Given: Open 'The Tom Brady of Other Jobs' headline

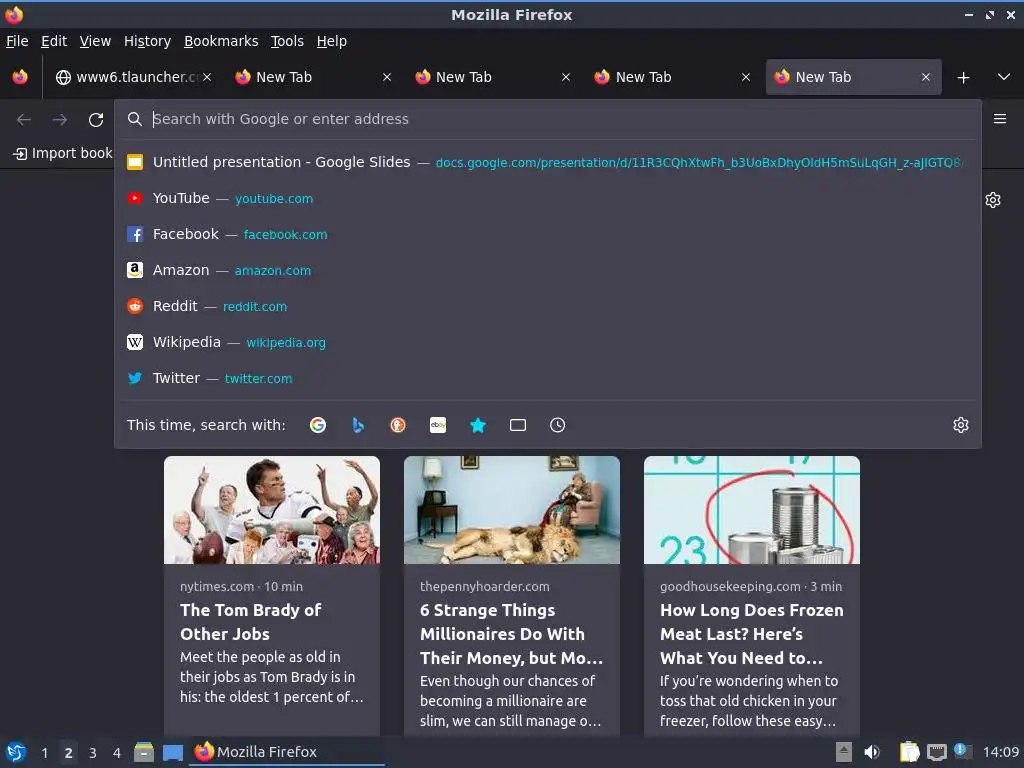Looking at the screenshot, I should point(251,622).
